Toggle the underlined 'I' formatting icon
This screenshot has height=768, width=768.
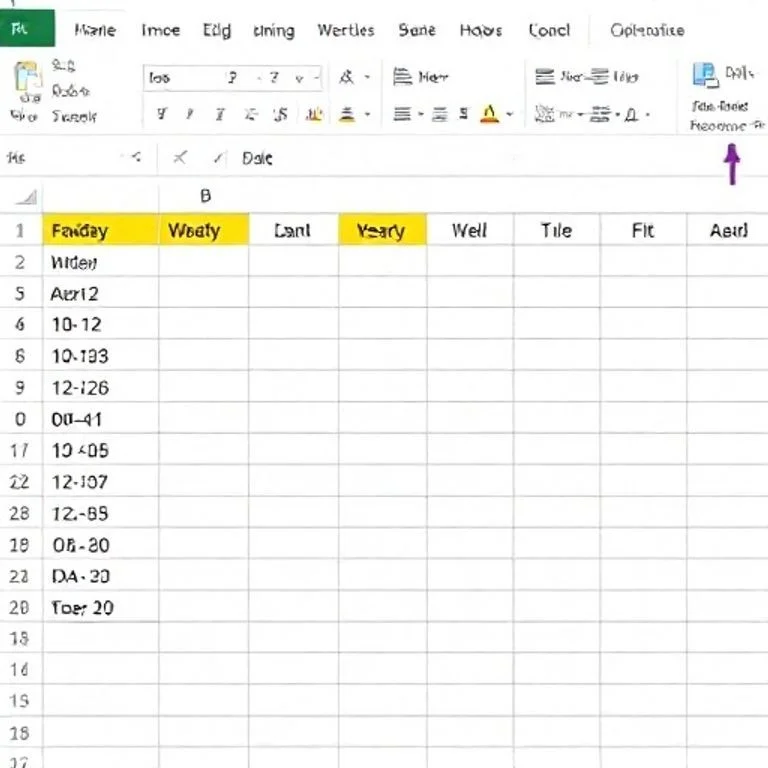220,115
